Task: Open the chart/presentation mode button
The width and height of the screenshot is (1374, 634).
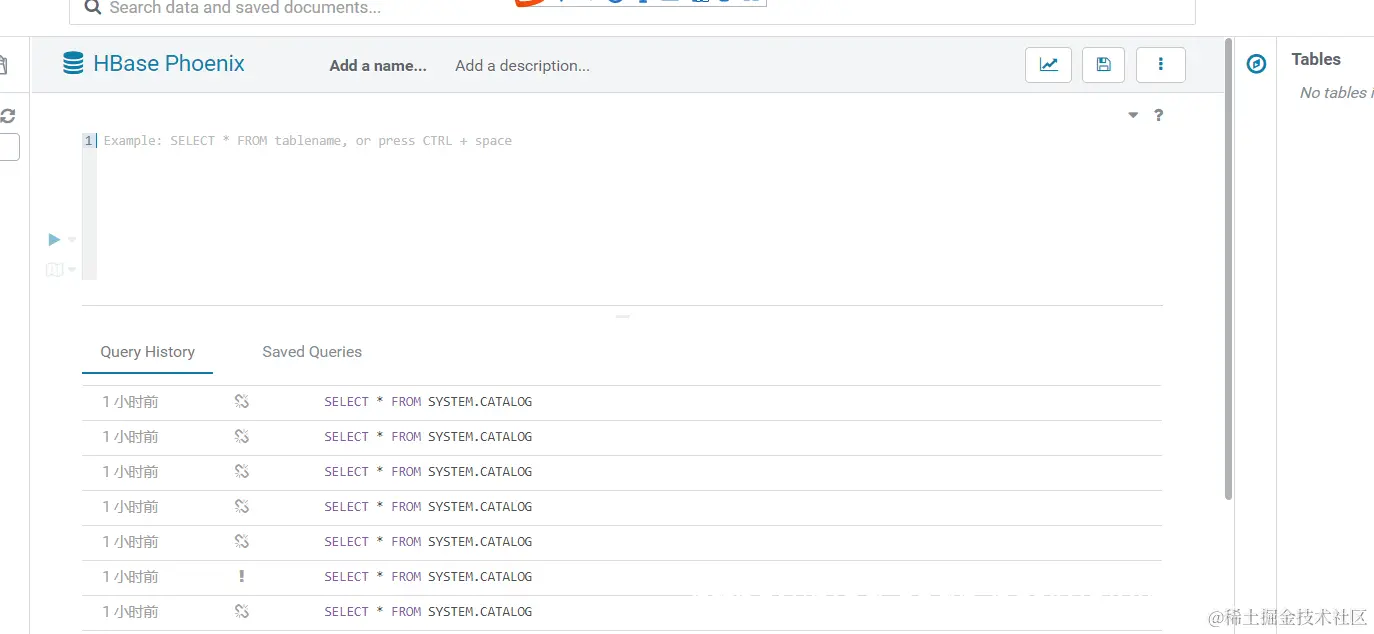Action: point(1048,65)
